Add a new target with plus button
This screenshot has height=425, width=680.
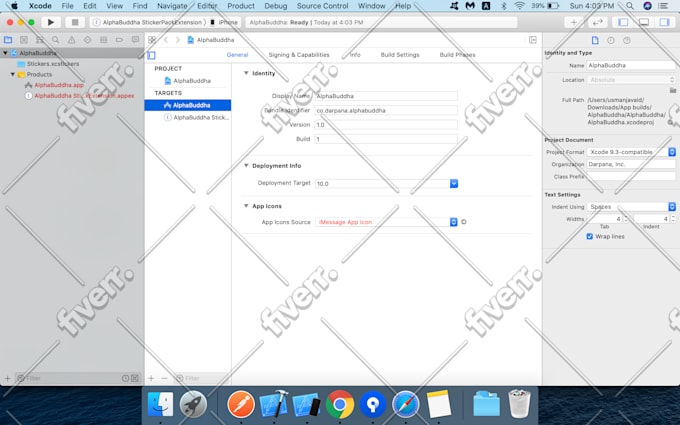pyautogui.click(x=151, y=378)
